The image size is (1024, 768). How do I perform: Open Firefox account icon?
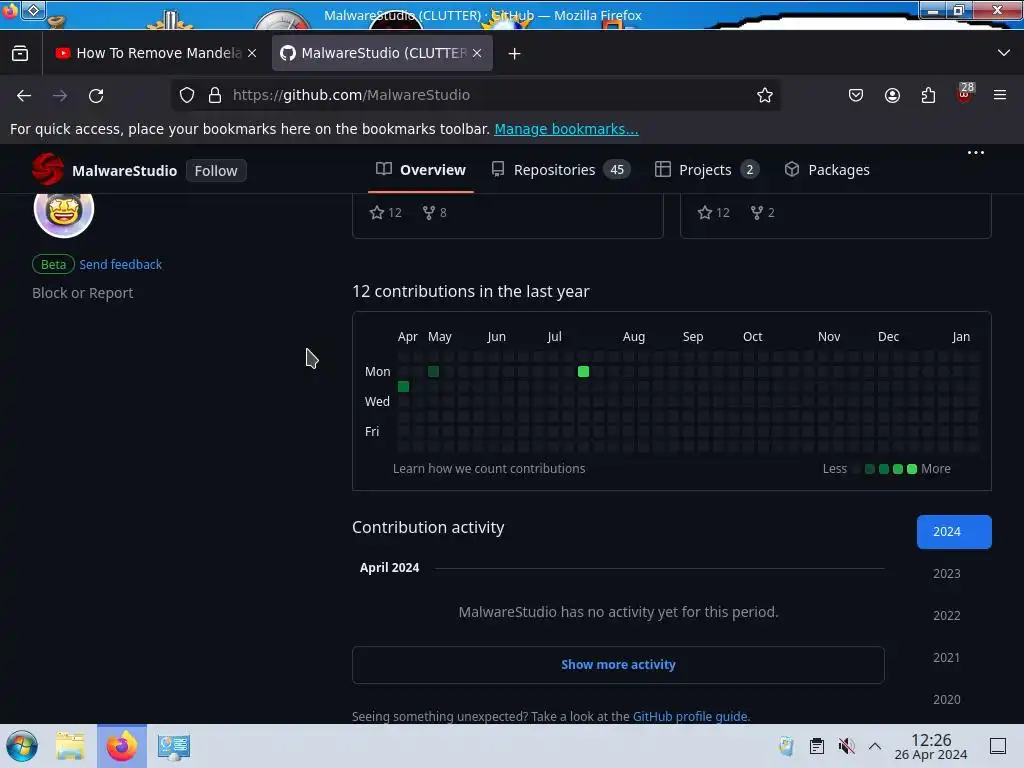point(892,95)
